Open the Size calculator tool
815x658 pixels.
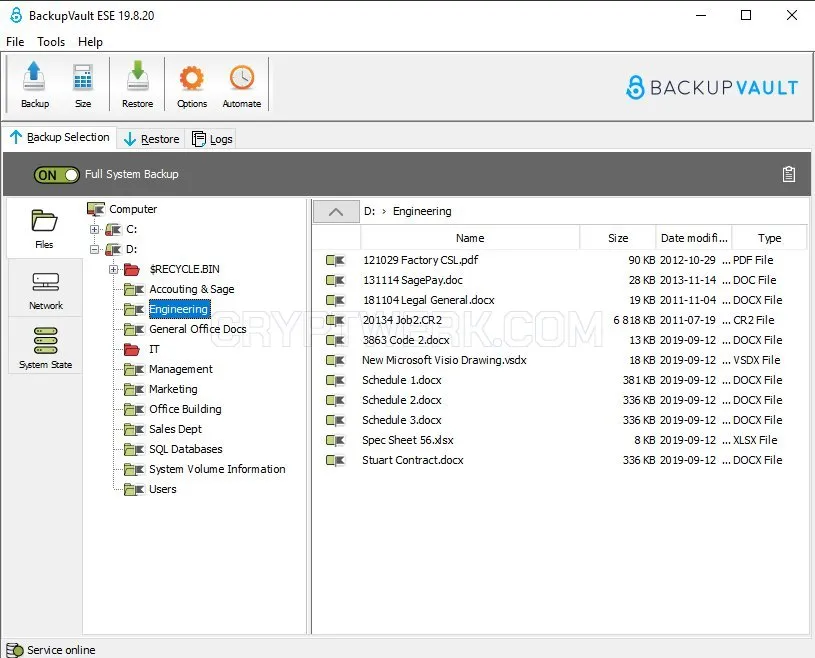coord(83,84)
